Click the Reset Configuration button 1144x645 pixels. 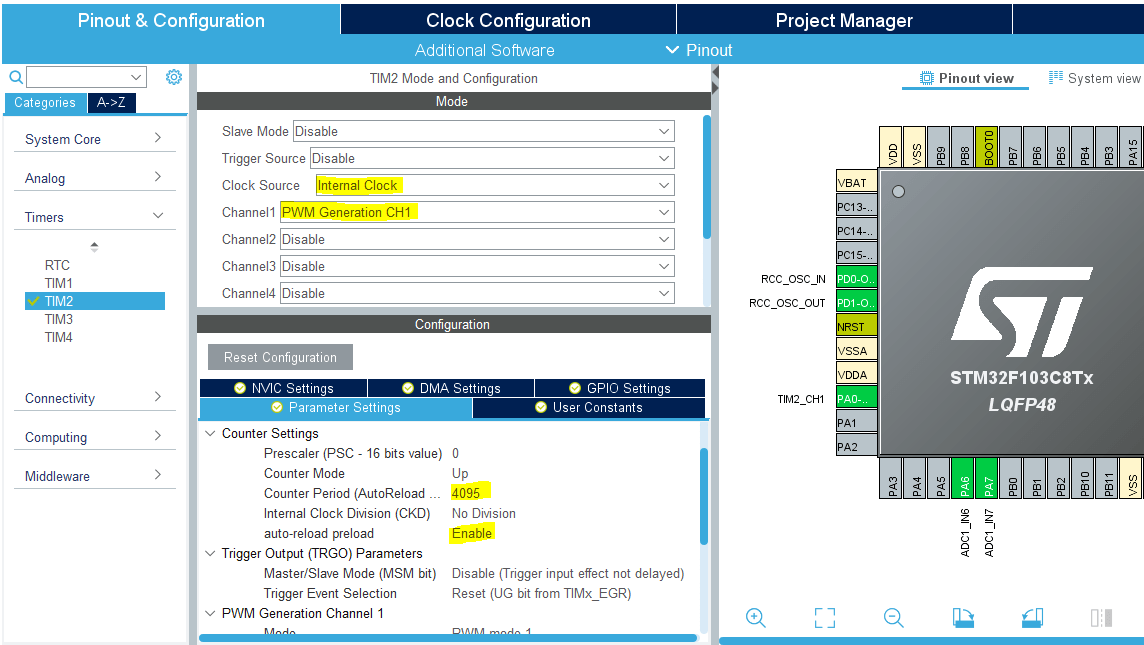(x=280, y=357)
